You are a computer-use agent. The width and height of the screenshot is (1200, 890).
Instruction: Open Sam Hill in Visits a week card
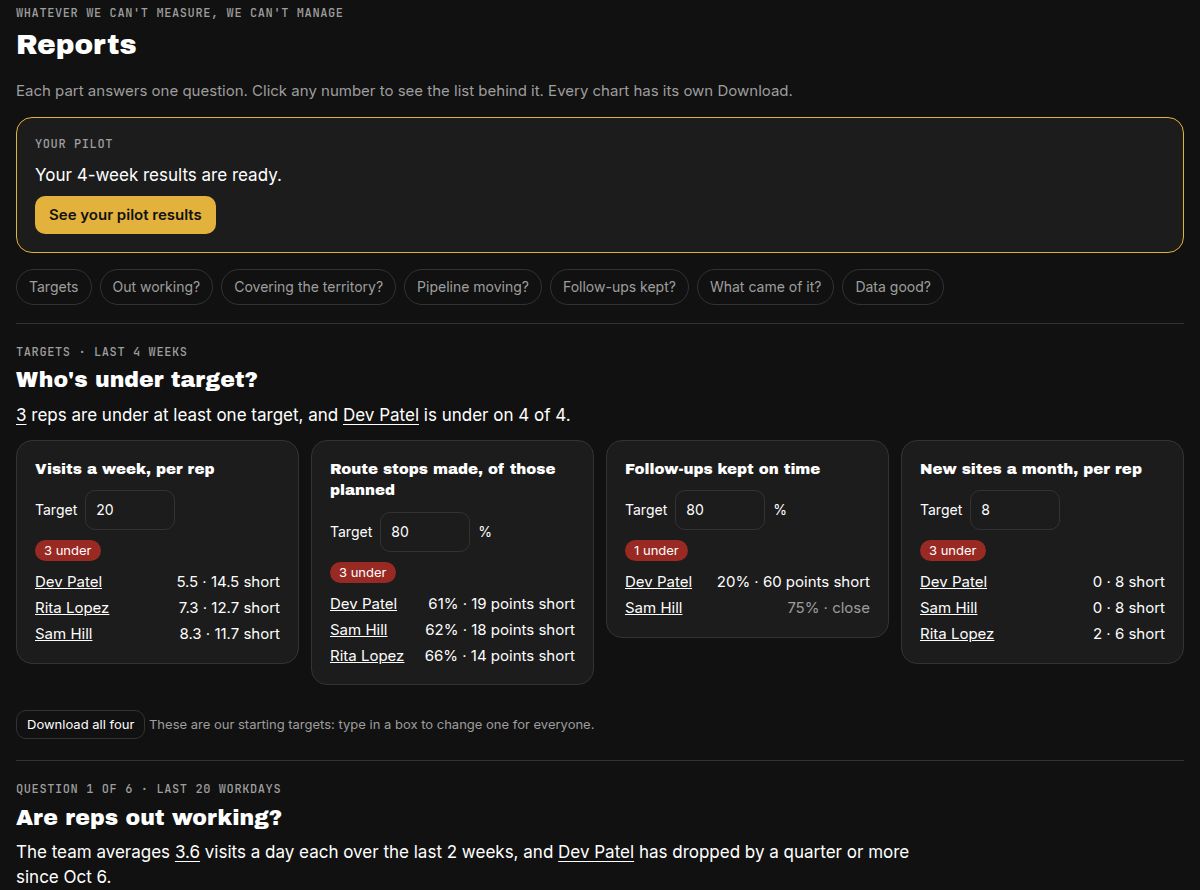point(64,634)
